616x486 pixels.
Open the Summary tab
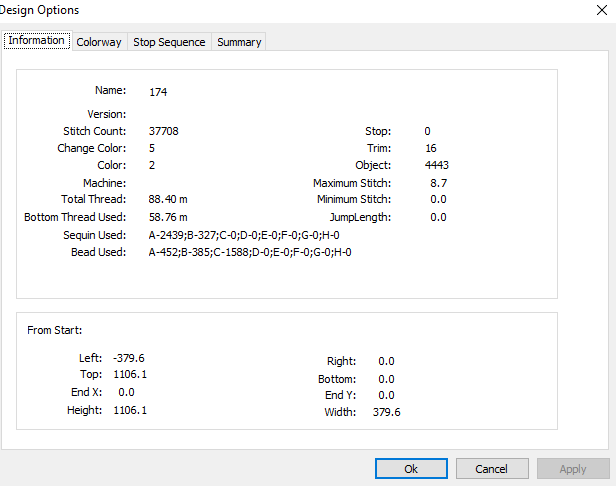tap(239, 42)
